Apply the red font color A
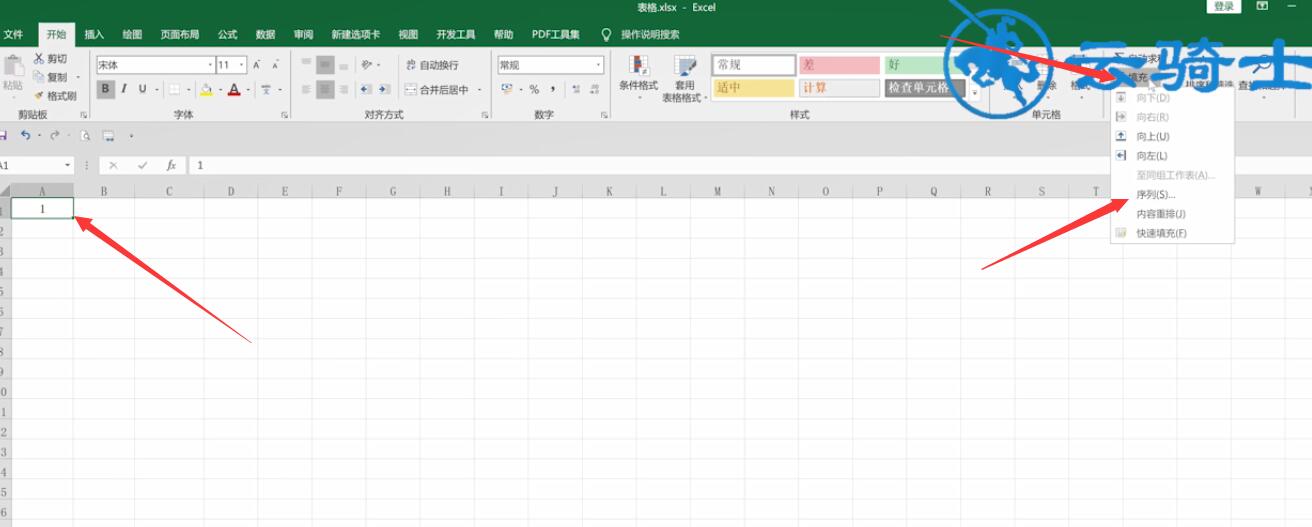 (234, 89)
